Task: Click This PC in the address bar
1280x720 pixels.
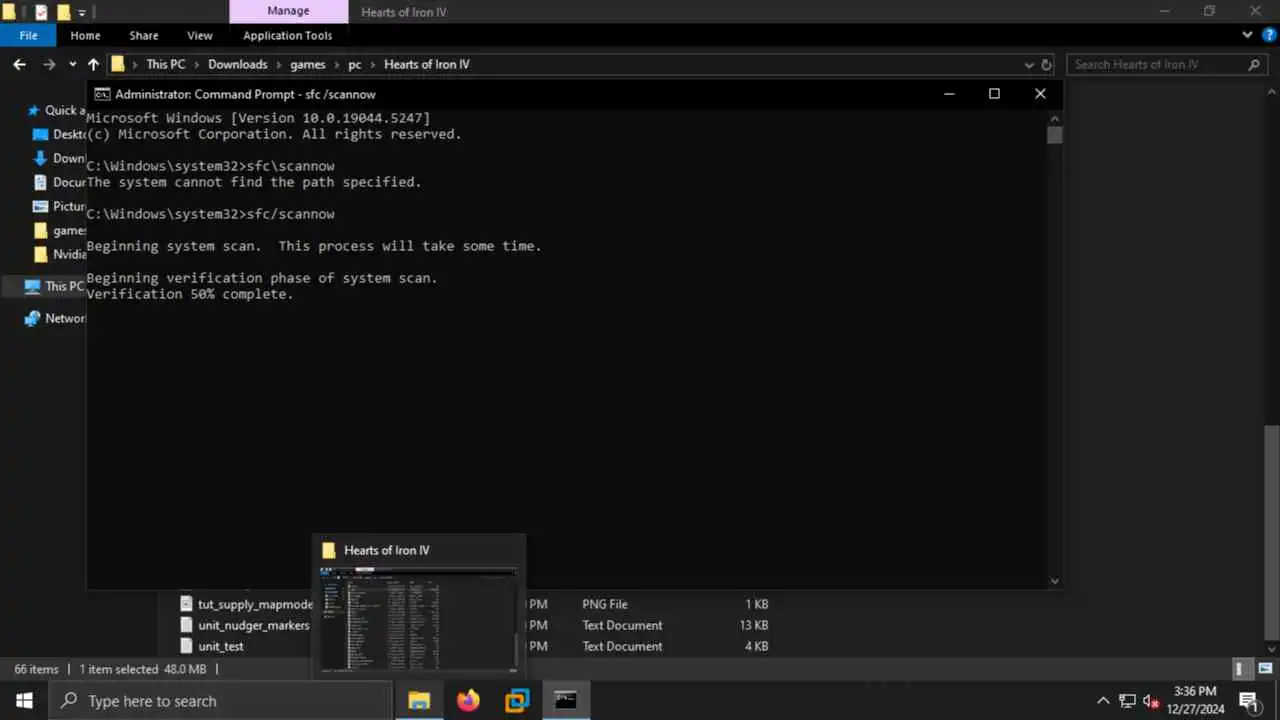Action: coord(165,64)
